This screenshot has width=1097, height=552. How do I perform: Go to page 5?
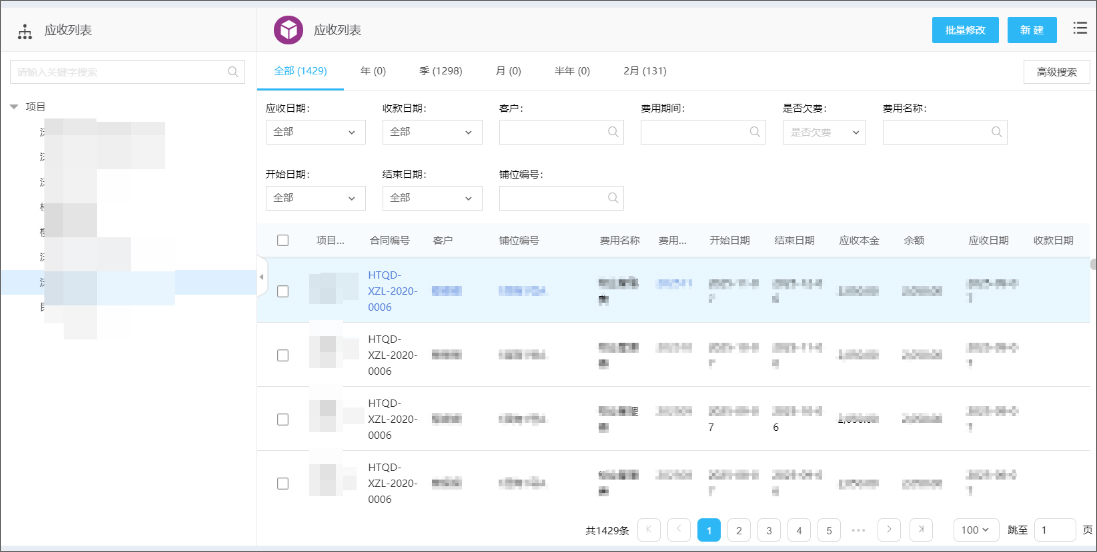pos(829,530)
